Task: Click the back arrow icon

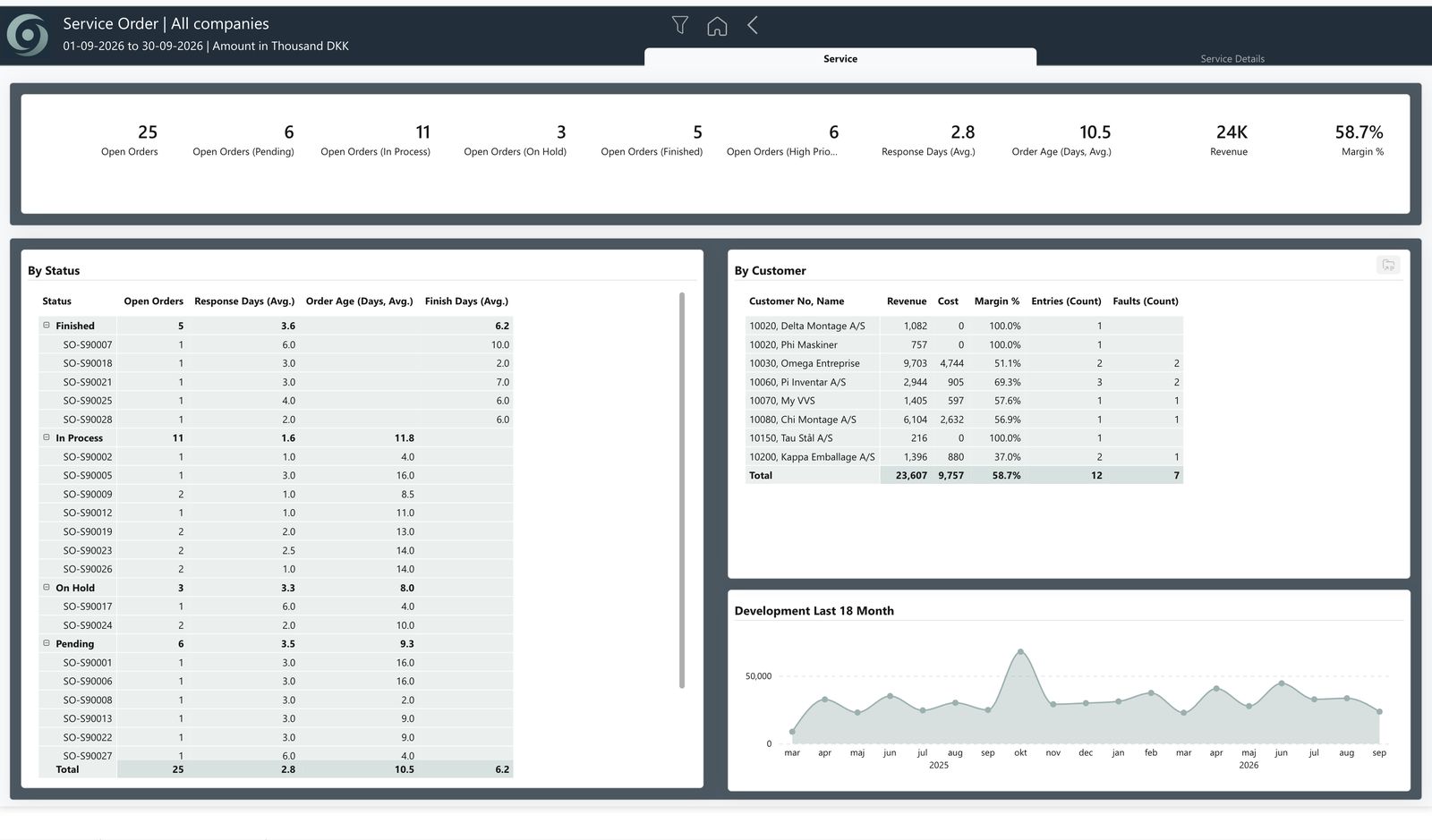Action: coord(753,25)
